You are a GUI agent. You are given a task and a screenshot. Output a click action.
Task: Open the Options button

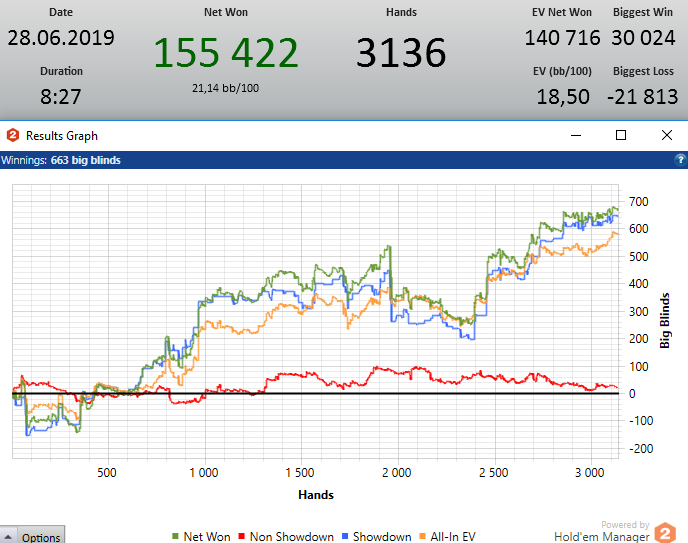[41, 537]
